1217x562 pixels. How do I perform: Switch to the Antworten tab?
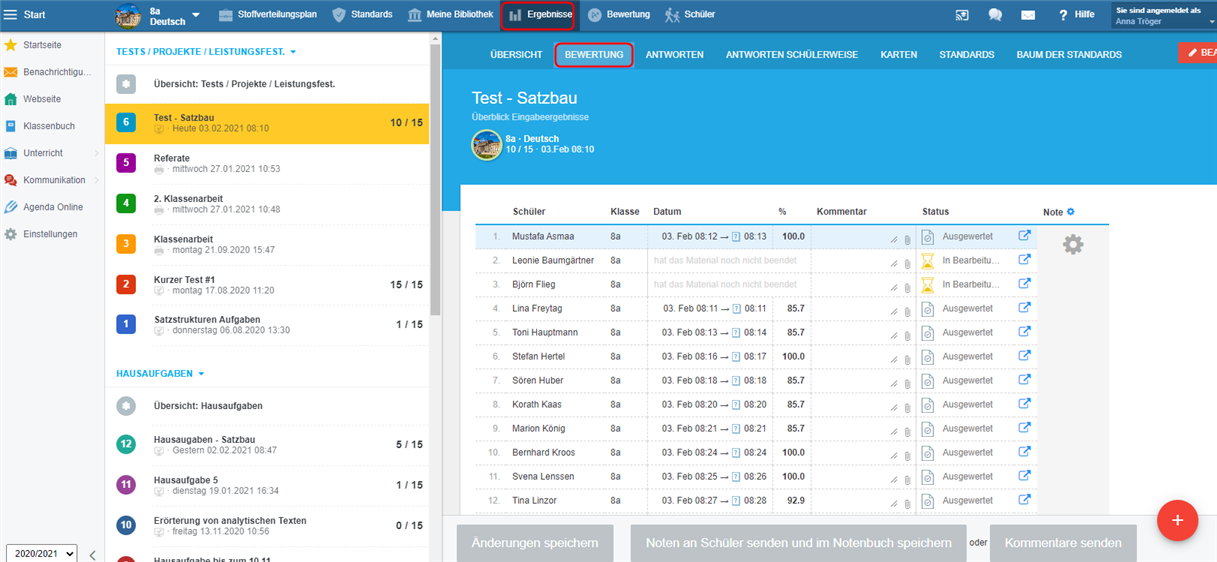click(x=674, y=54)
